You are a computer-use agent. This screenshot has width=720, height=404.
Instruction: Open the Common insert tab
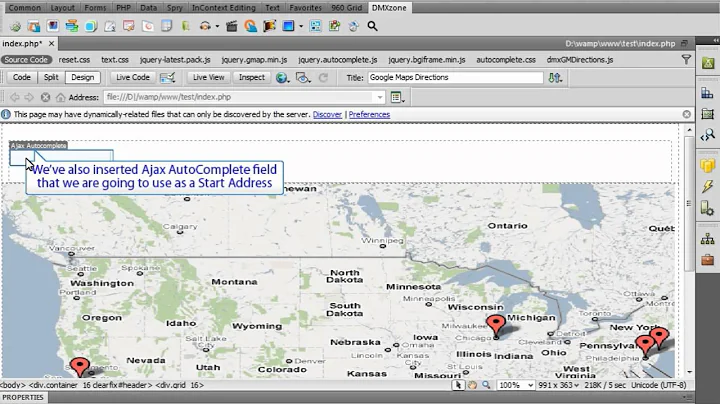click(x=25, y=8)
